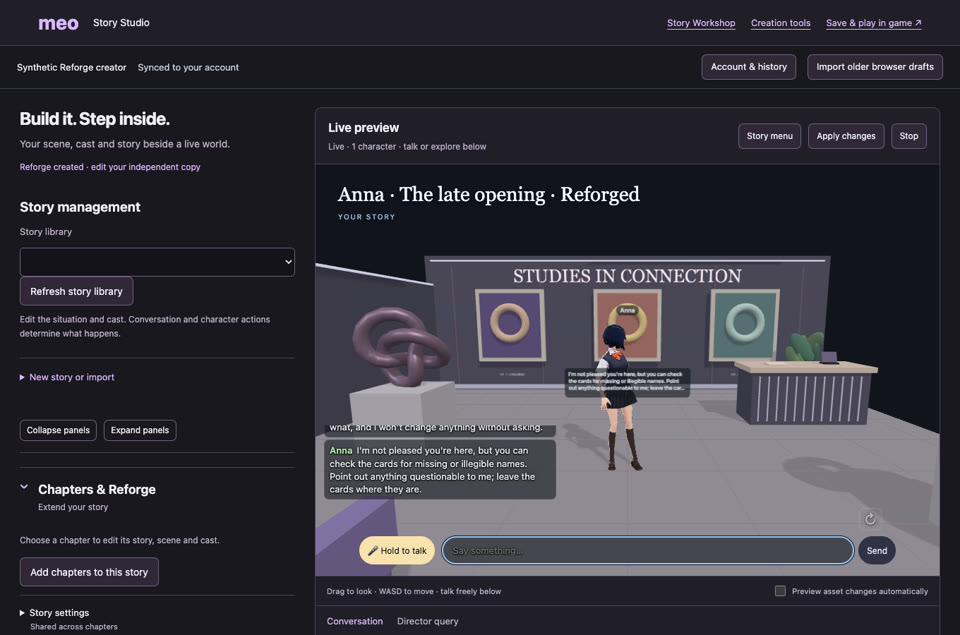Click the Synced to your account status
960x635 pixels.
[188, 67]
